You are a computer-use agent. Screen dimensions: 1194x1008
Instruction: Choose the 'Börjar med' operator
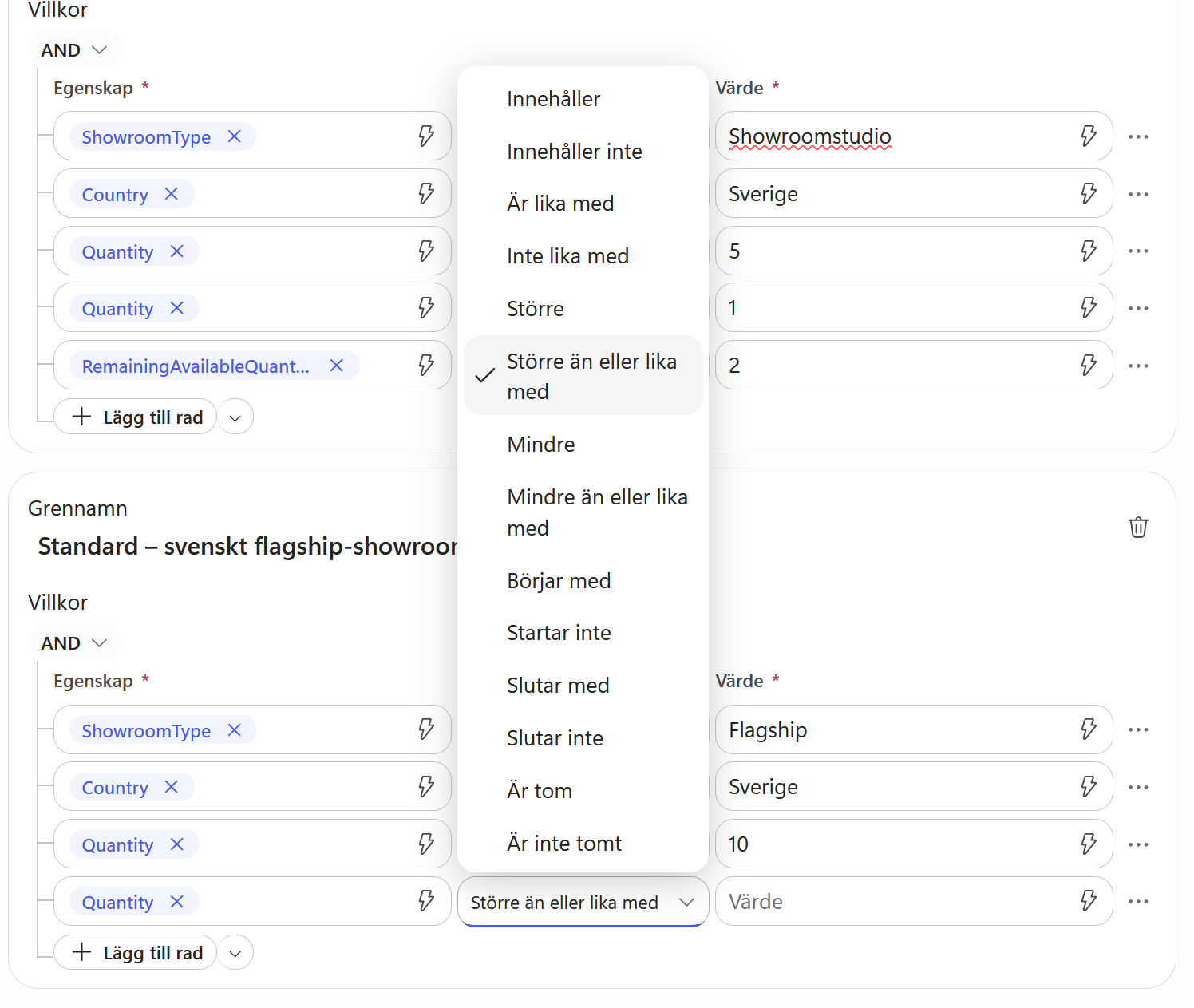[x=583, y=580]
